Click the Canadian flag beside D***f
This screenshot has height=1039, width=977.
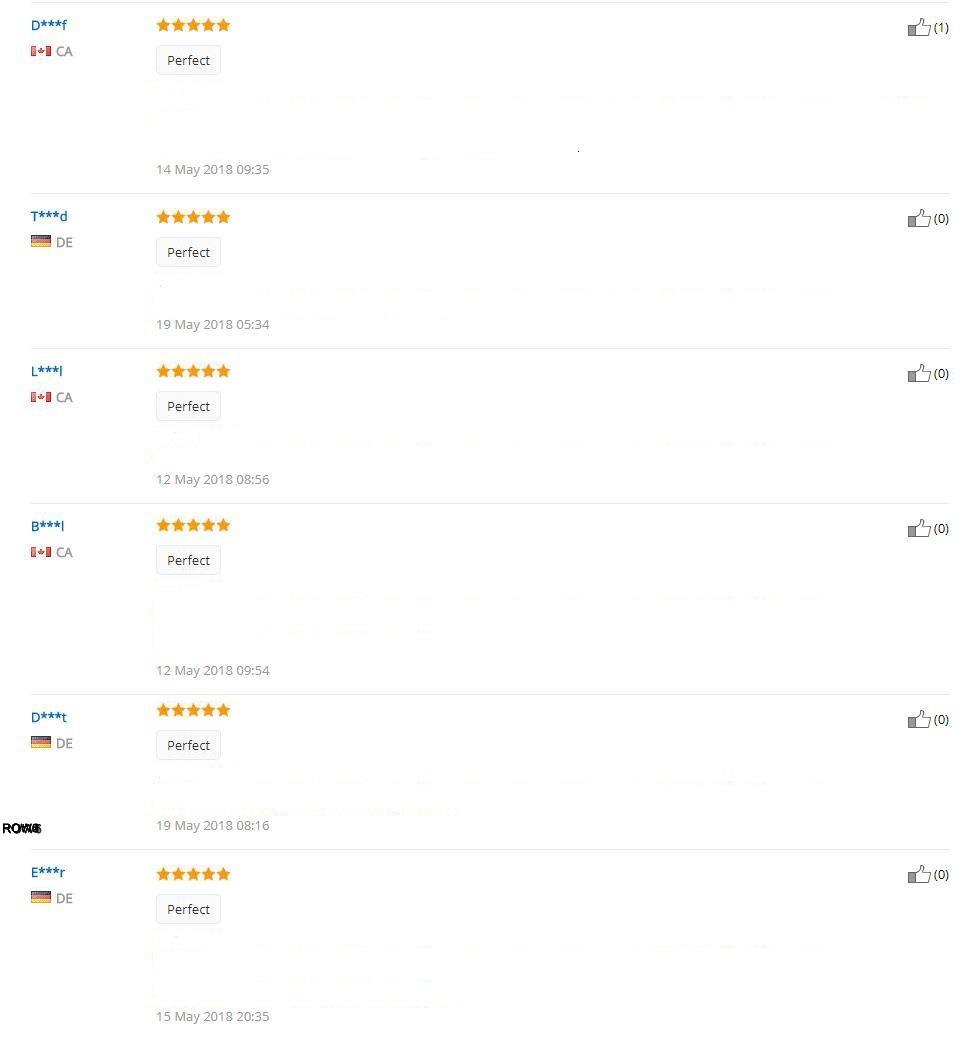pos(40,51)
